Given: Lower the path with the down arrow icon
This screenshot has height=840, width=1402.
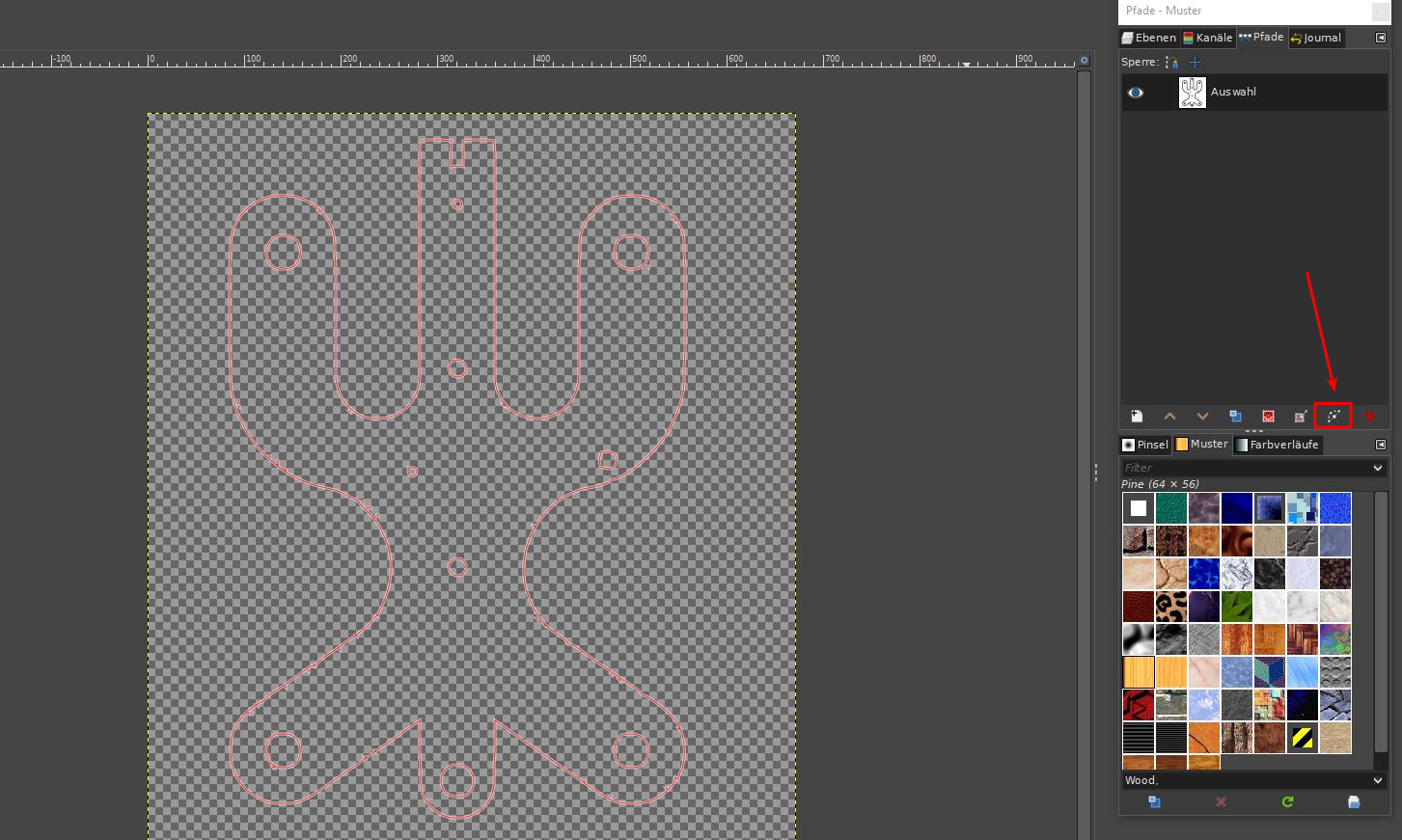Looking at the screenshot, I should pos(1202,416).
